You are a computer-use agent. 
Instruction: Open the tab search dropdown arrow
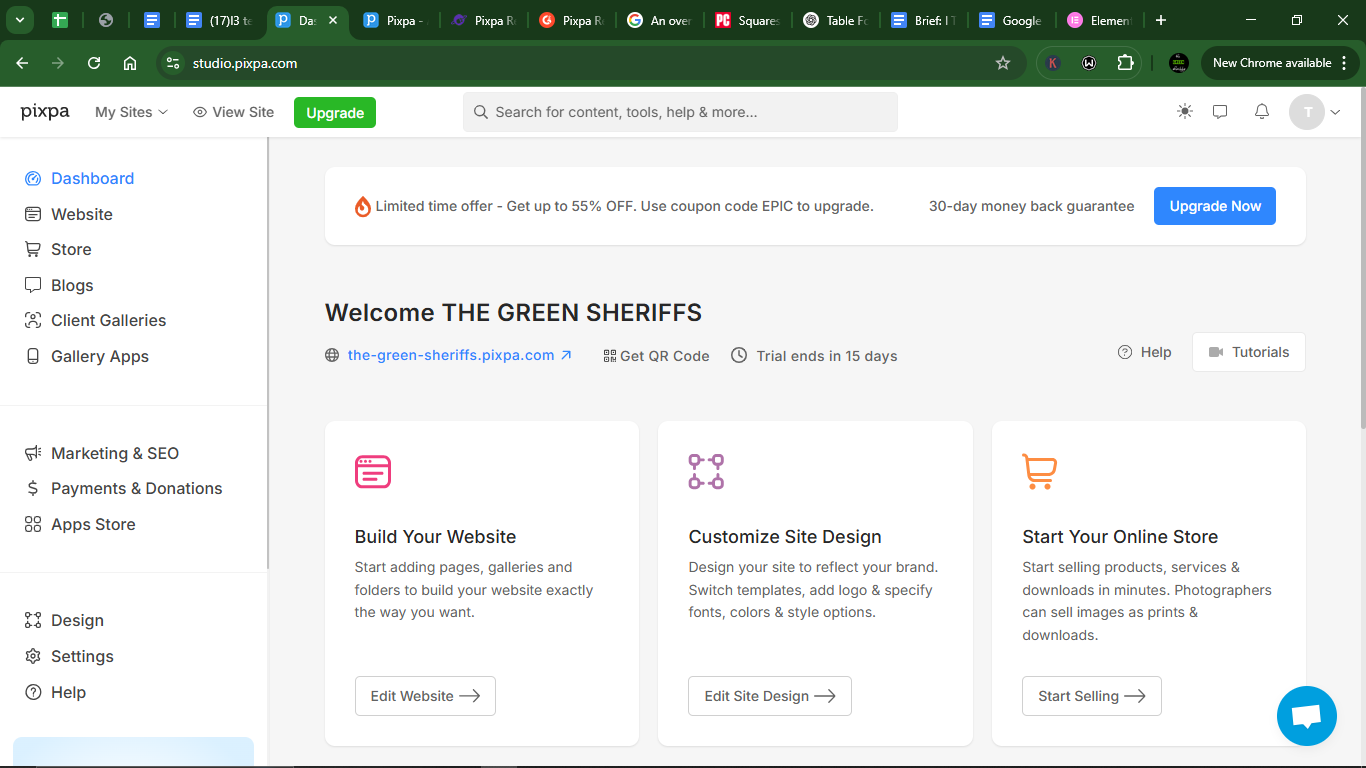click(x=19, y=20)
